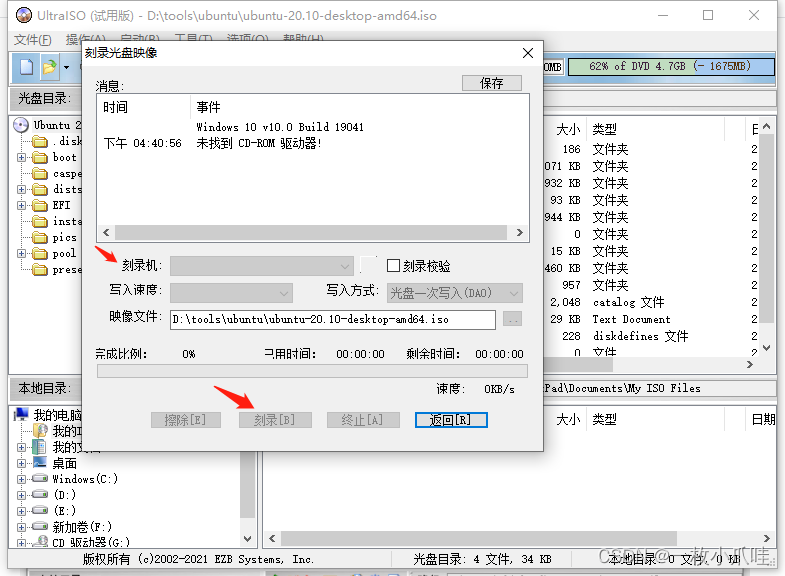Click the .disk folder icon in tree

[x=40, y=142]
